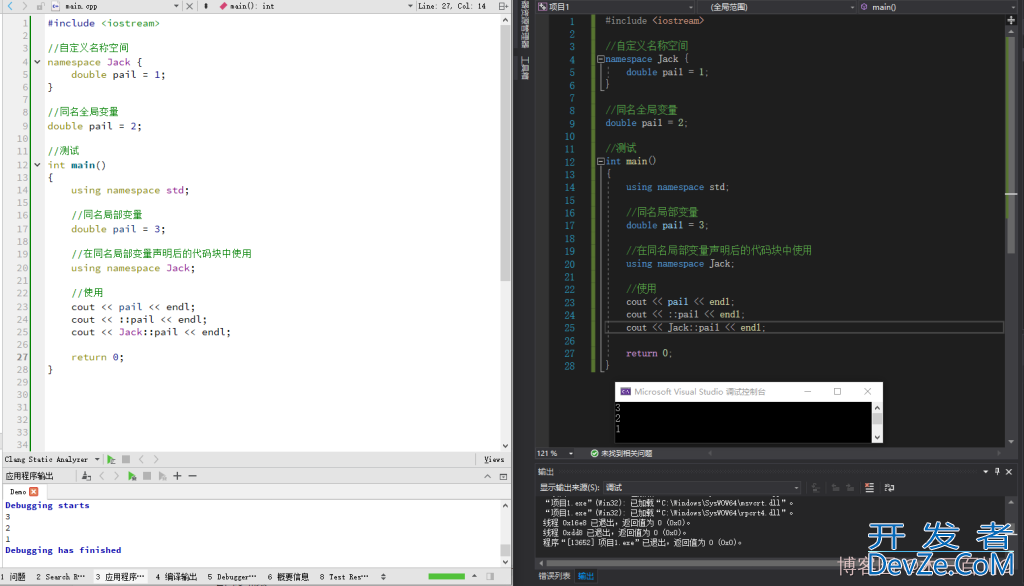The height and width of the screenshot is (586, 1024).
Task: Open the 5 Debugger console pane
Action: point(232,576)
